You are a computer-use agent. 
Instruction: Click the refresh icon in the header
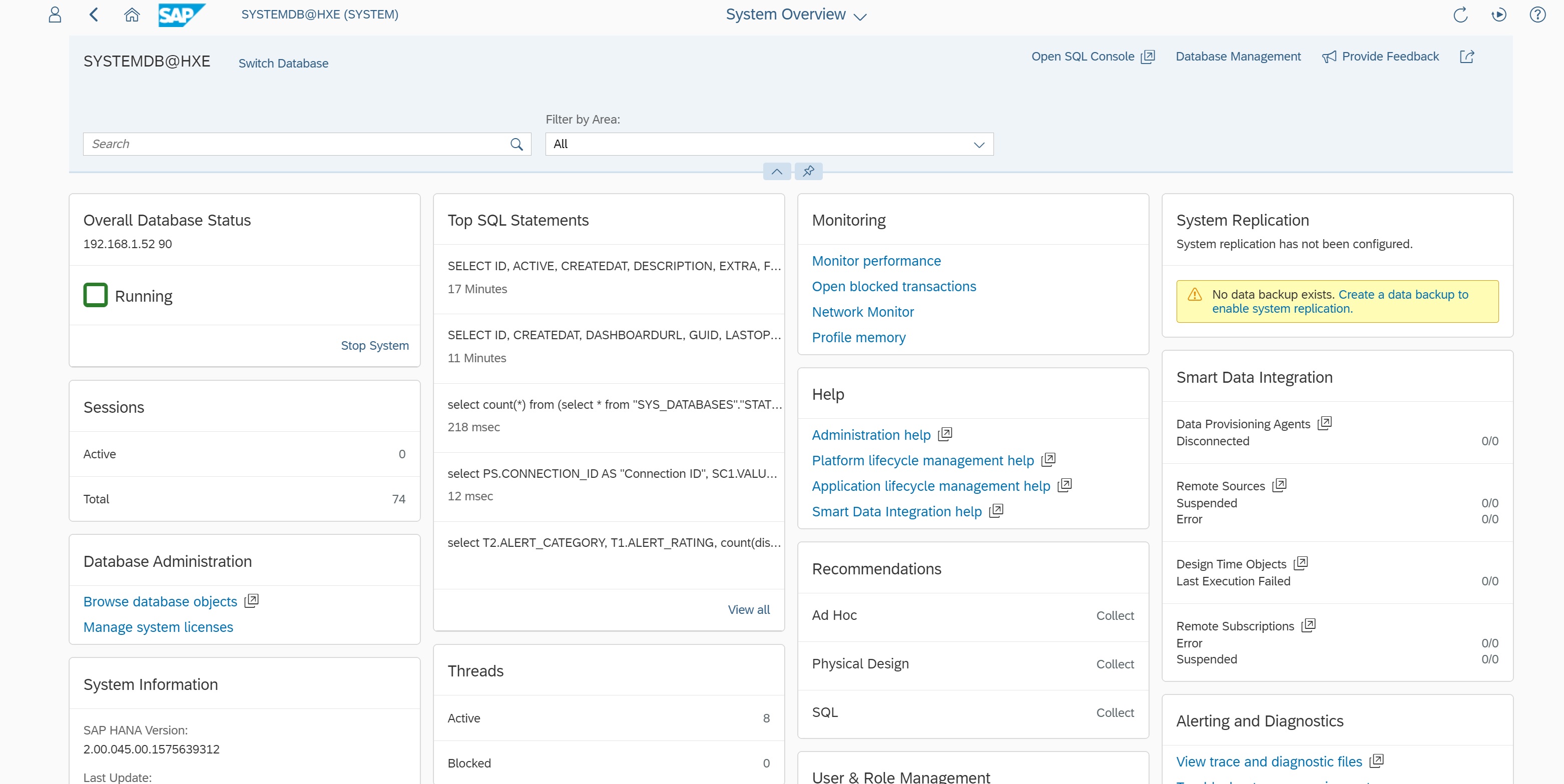click(x=1460, y=15)
